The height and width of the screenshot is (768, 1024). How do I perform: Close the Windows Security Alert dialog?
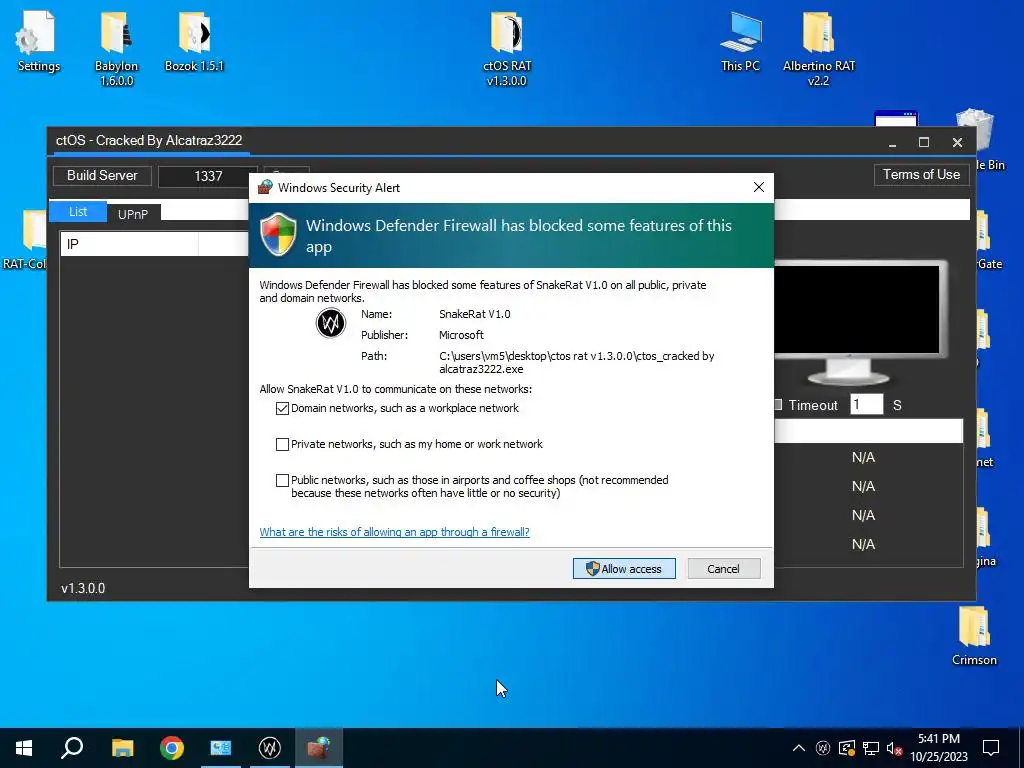click(758, 187)
